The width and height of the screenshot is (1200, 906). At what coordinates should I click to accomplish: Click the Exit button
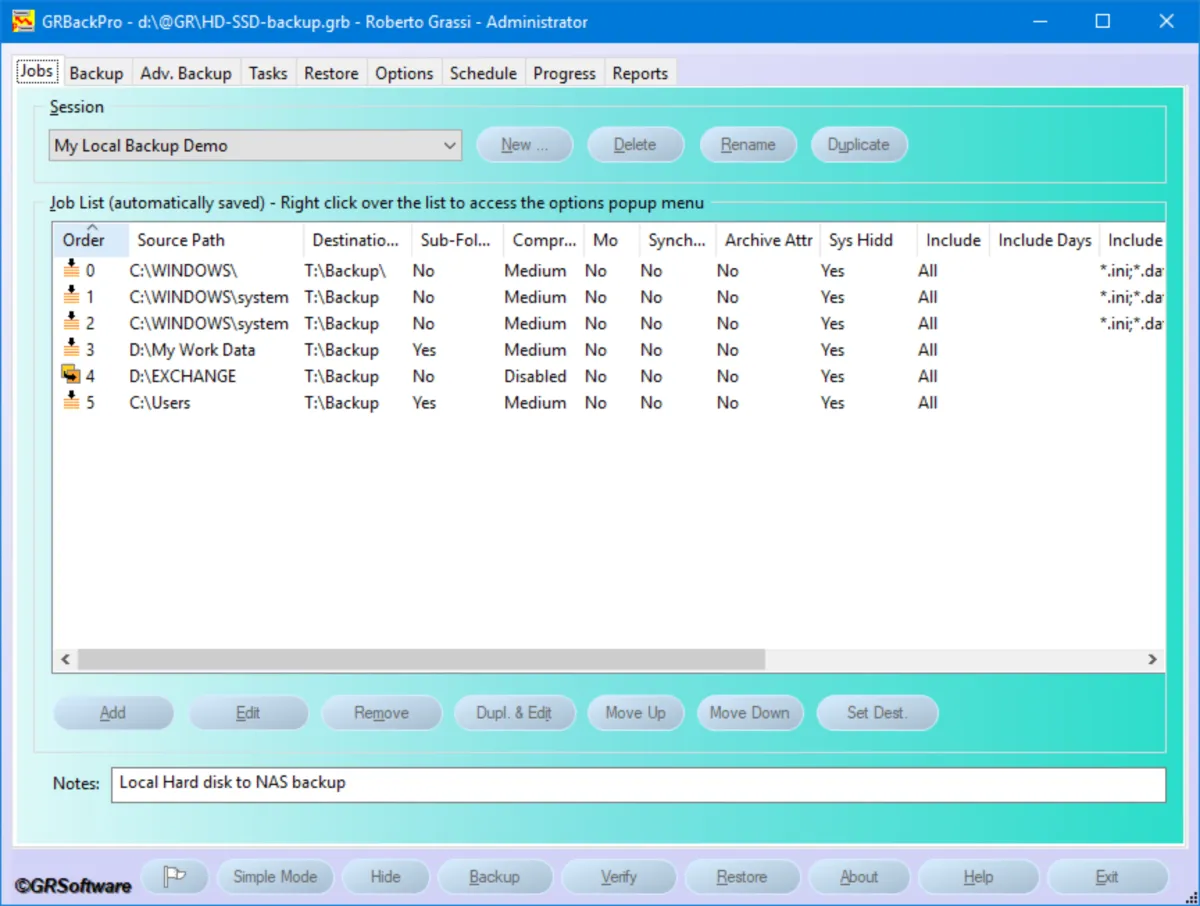coord(1107,877)
